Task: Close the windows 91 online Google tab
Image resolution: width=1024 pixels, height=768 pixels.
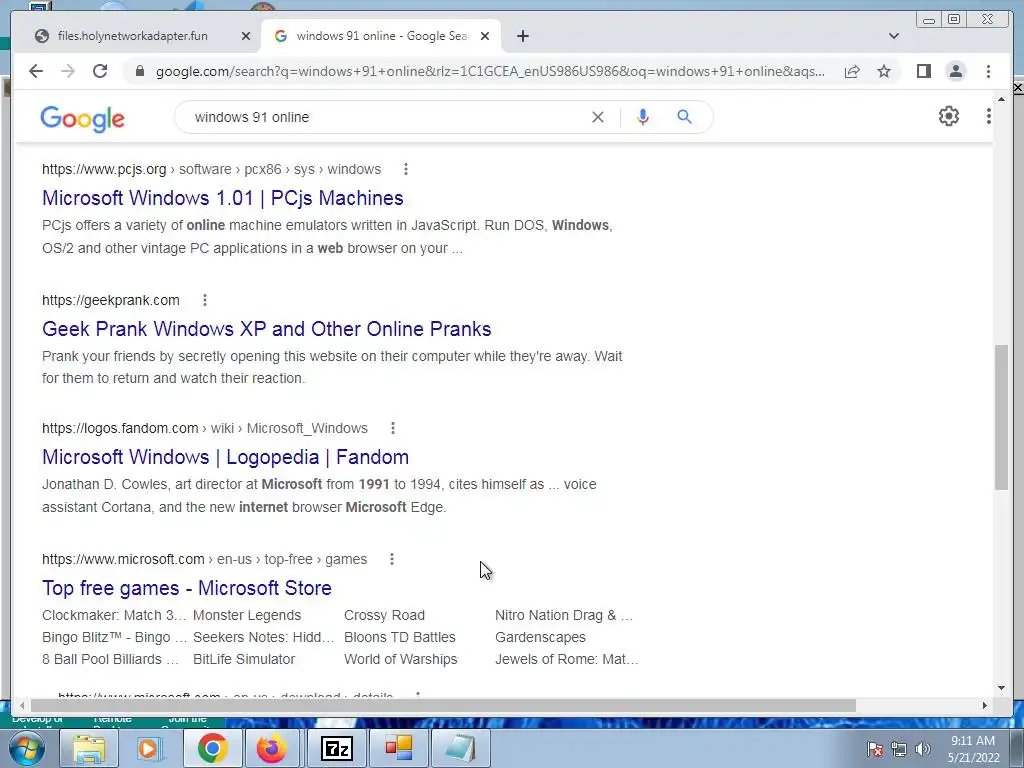Action: coord(485,36)
